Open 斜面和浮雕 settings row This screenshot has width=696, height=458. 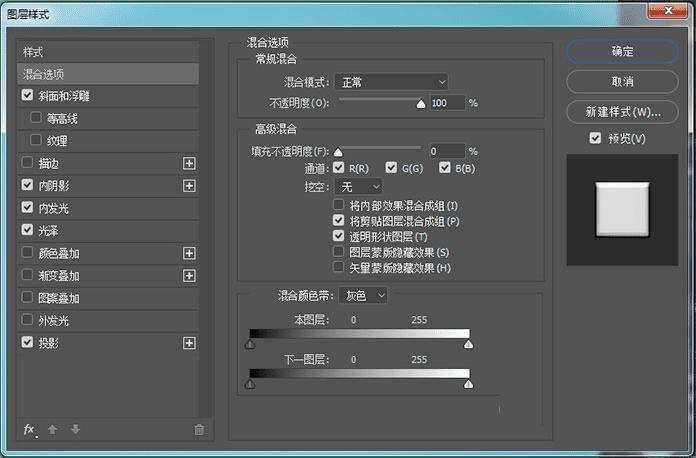[108, 96]
